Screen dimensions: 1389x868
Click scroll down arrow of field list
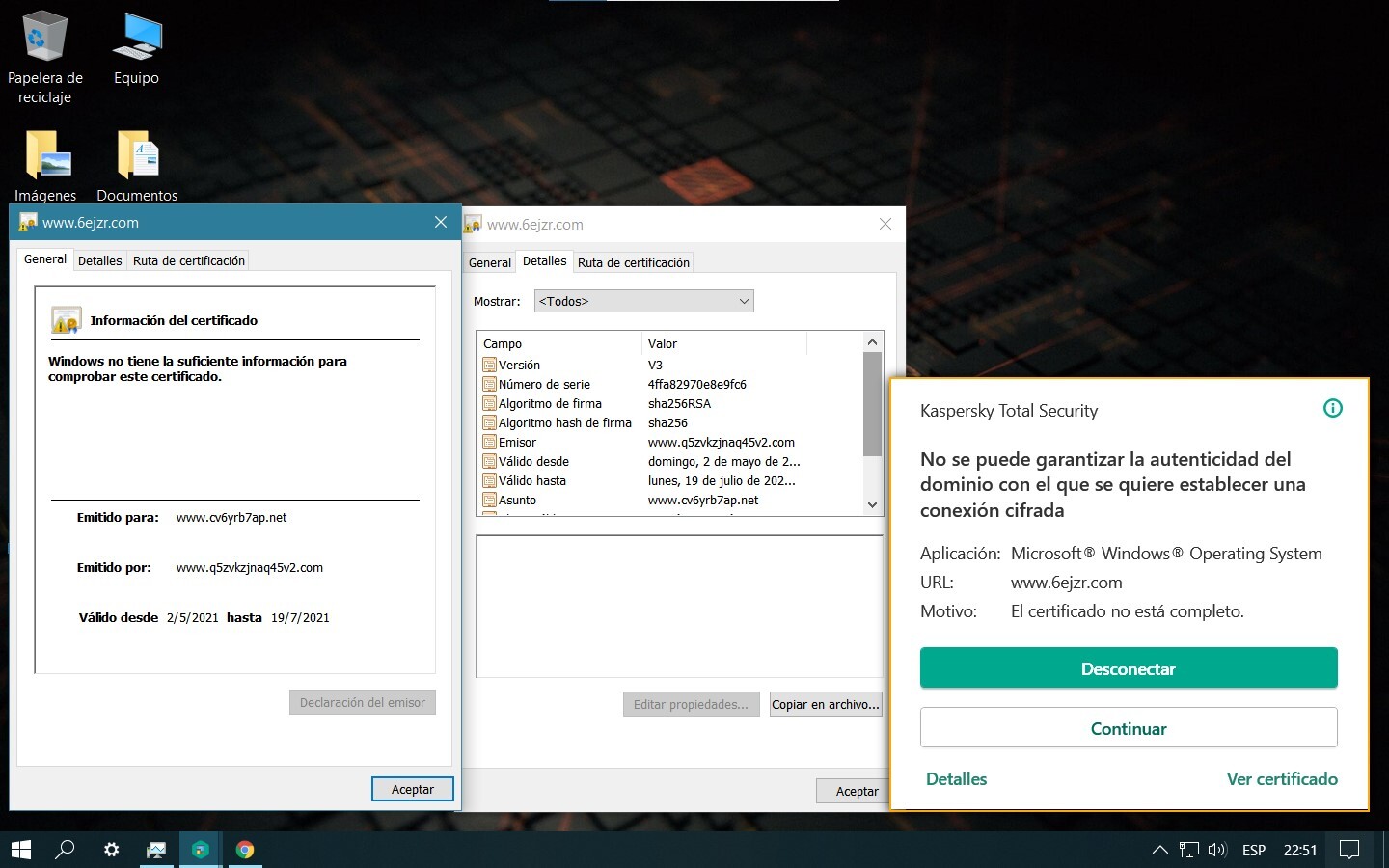point(872,504)
